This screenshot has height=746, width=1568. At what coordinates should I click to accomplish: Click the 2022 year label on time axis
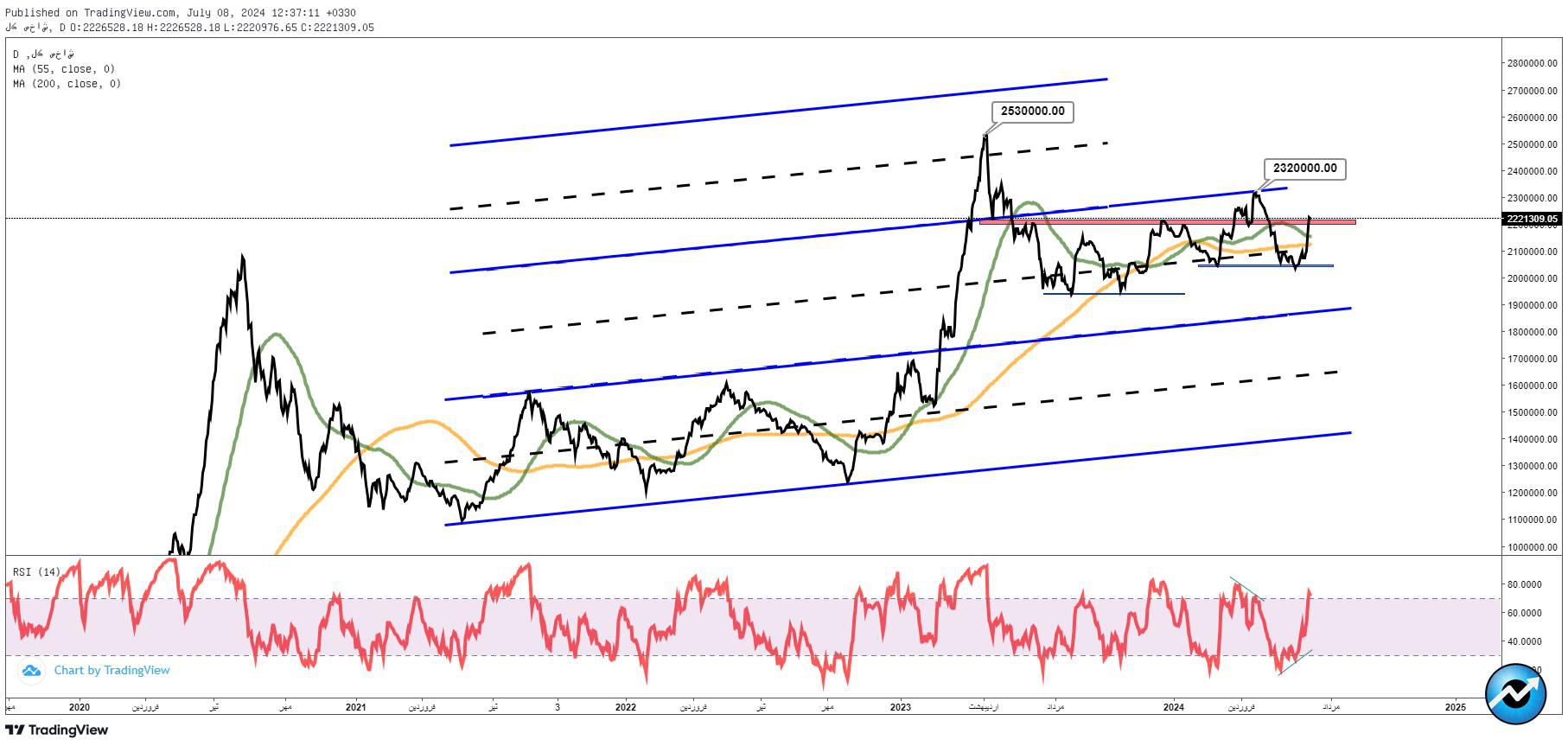626,707
